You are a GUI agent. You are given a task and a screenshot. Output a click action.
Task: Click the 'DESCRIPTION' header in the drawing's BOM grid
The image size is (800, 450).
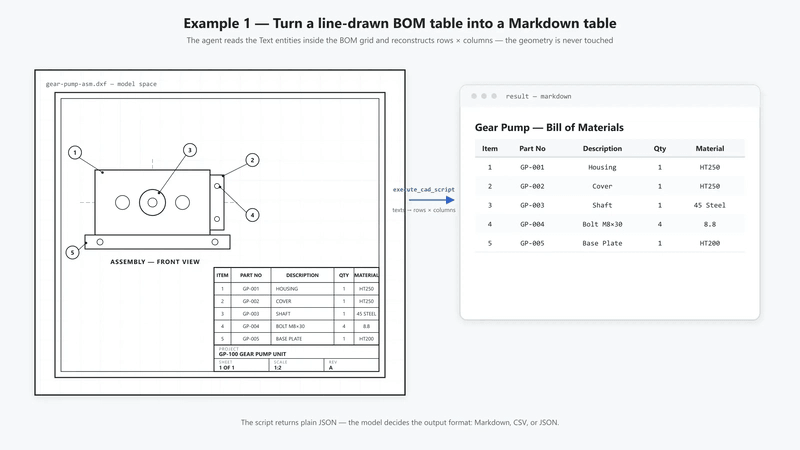coord(302,275)
